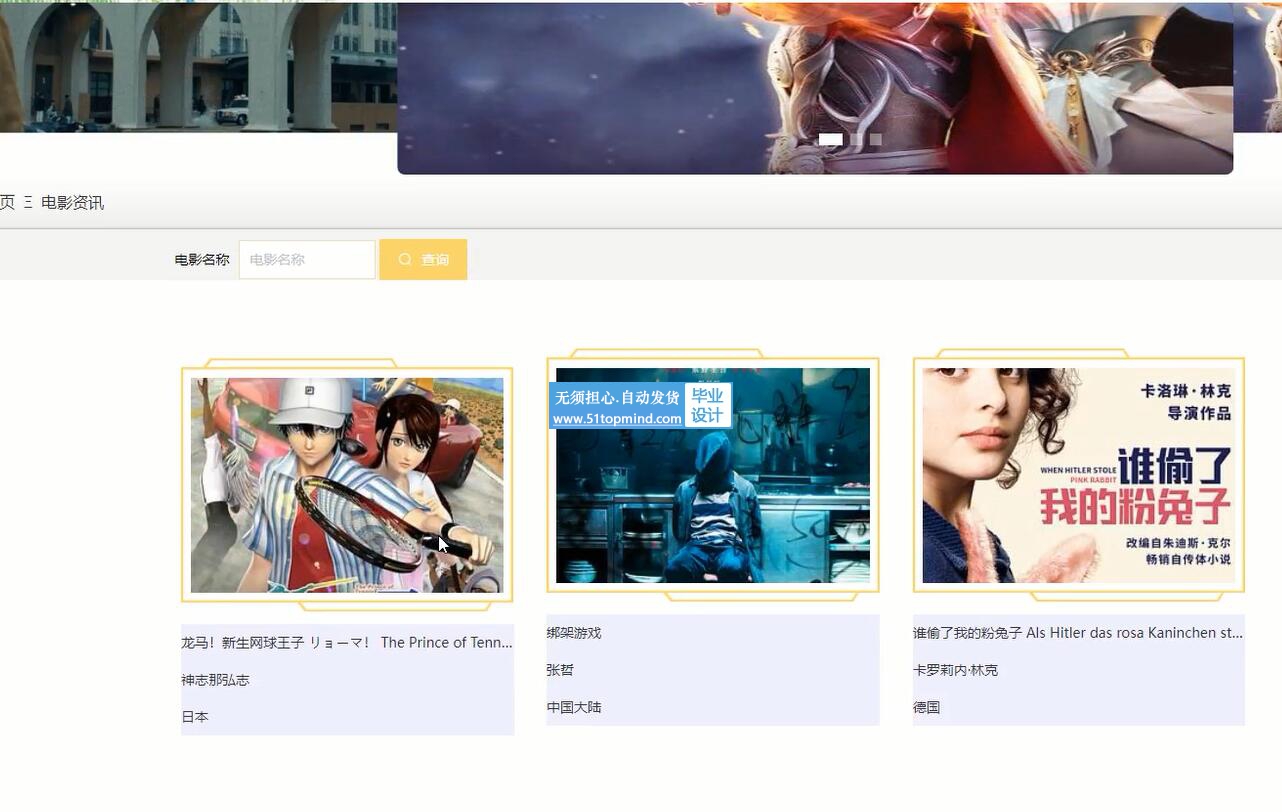
Task: Click the region text 德国
Action: click(926, 707)
